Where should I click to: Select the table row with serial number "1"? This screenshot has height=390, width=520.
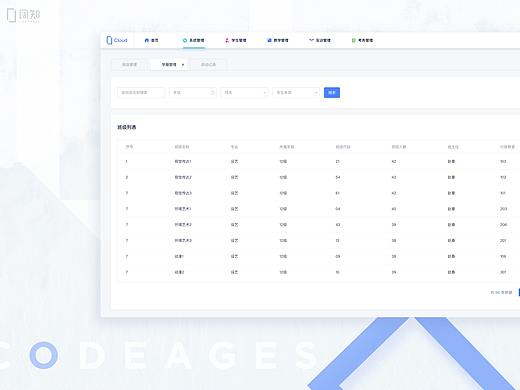[x=318, y=162]
